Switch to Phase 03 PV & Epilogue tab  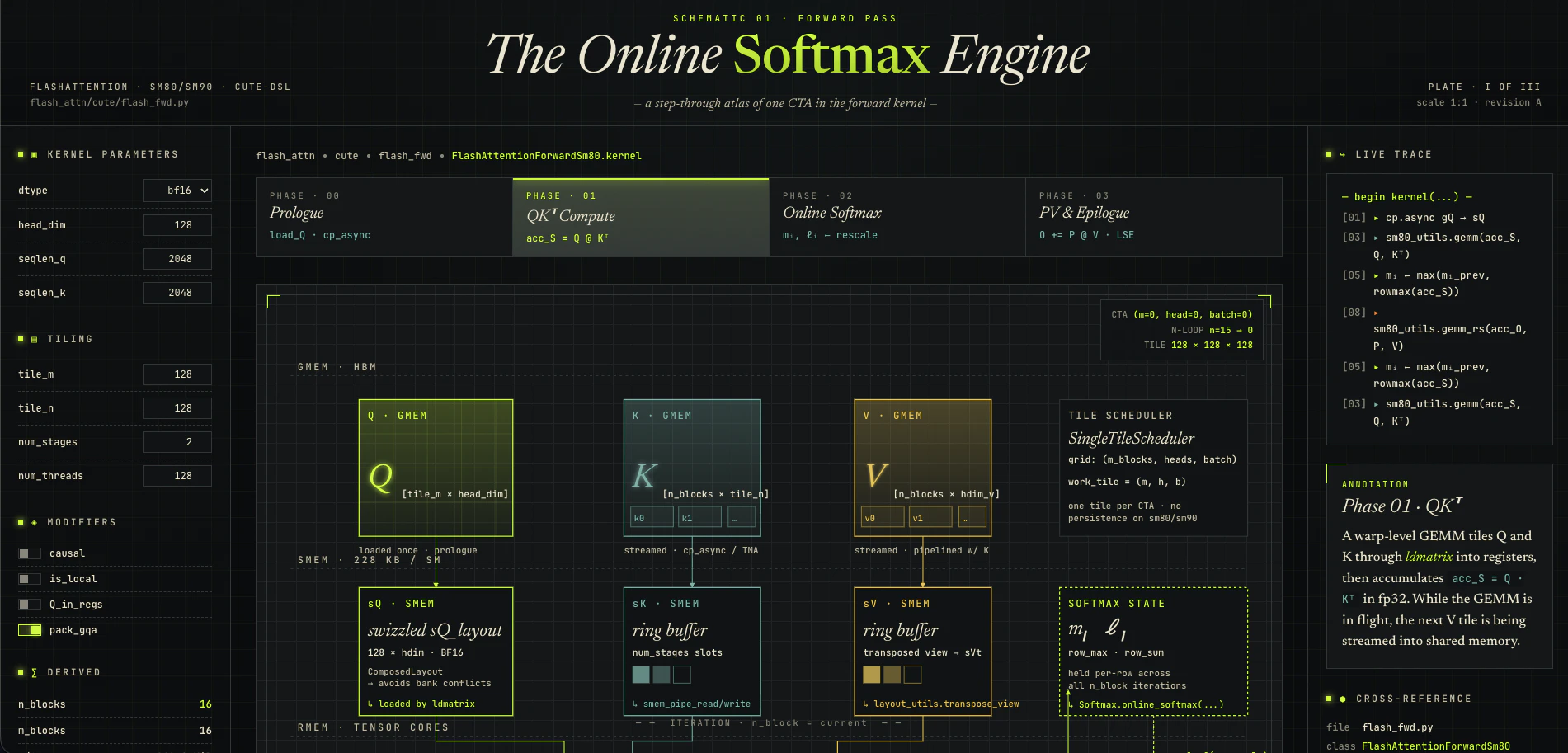[1154, 218]
